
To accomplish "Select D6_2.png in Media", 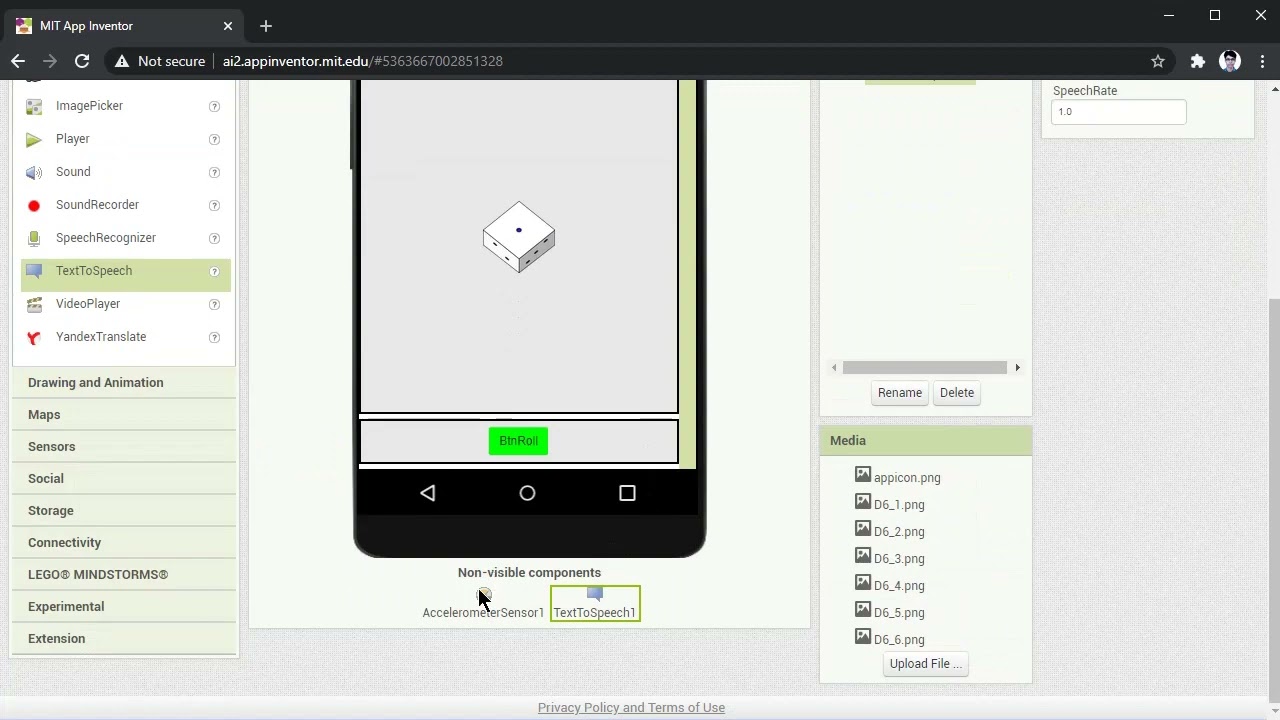I will [x=898, y=531].
